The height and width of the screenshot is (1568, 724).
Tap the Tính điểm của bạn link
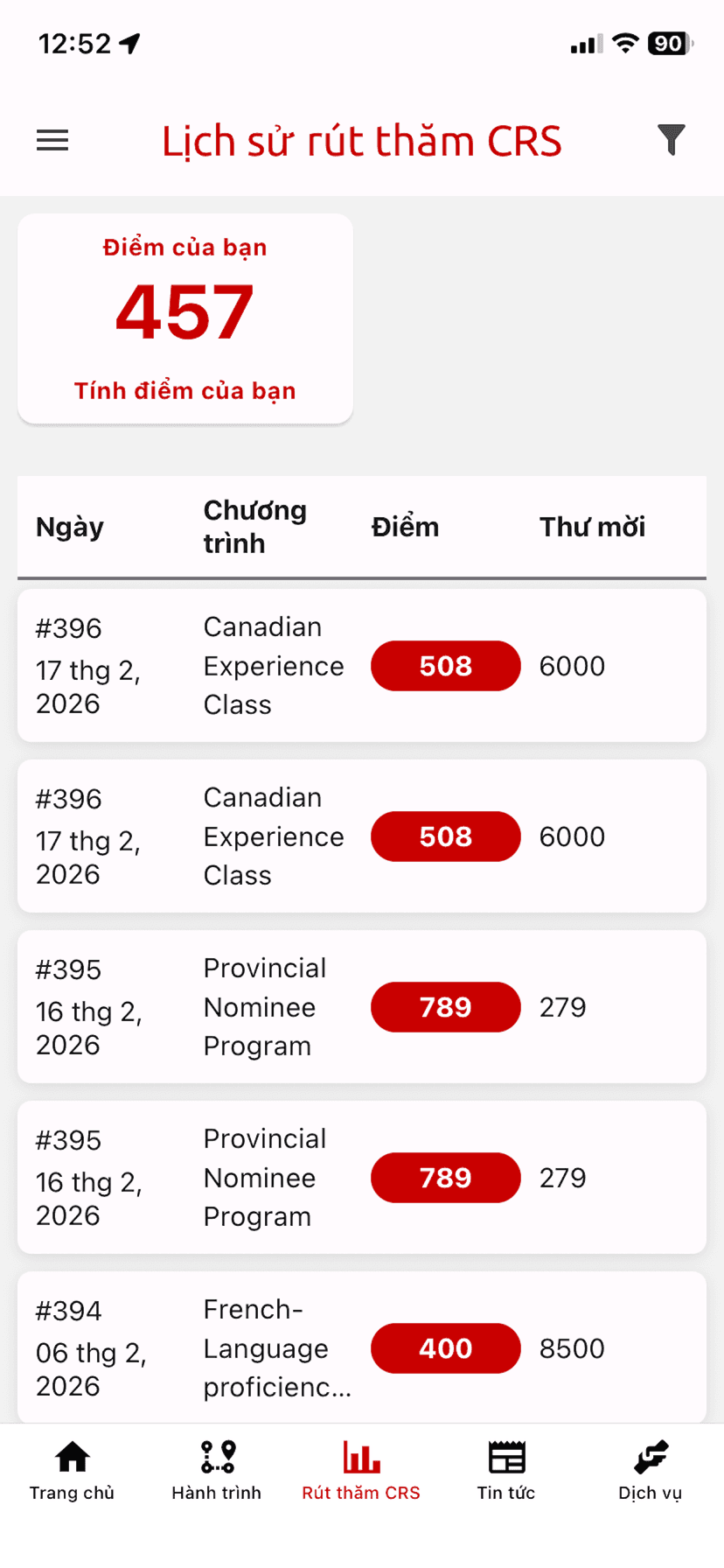[184, 390]
